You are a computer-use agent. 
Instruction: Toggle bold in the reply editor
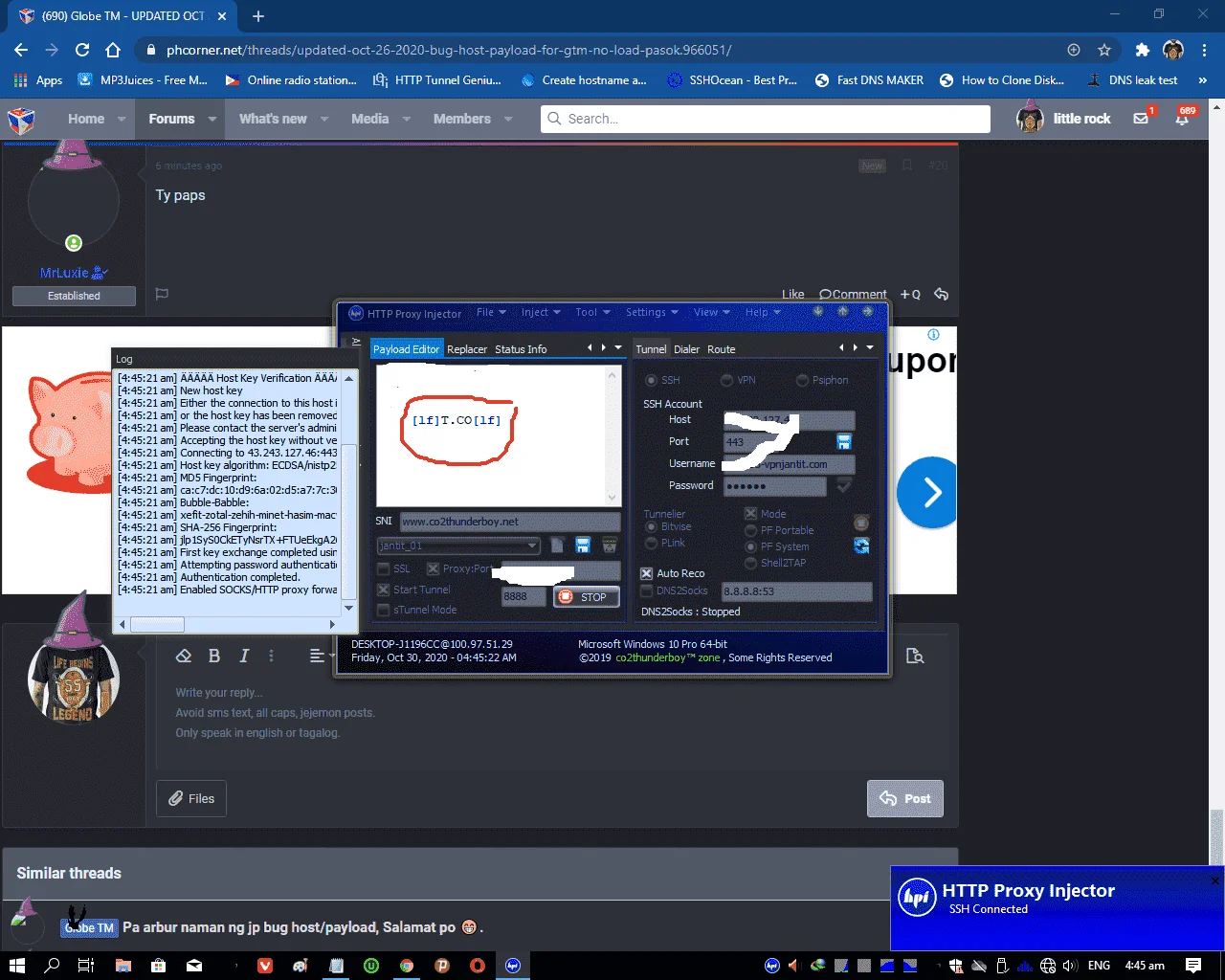click(214, 656)
